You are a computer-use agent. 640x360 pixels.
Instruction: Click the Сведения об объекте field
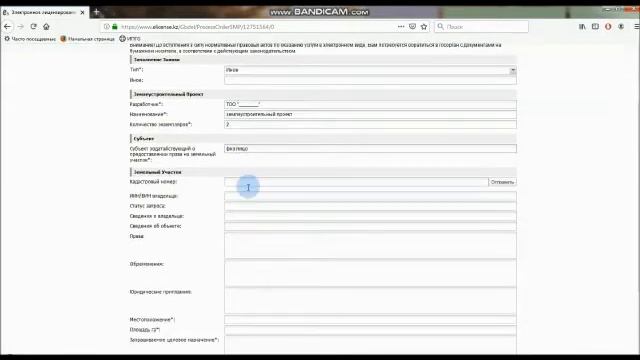[370, 226]
